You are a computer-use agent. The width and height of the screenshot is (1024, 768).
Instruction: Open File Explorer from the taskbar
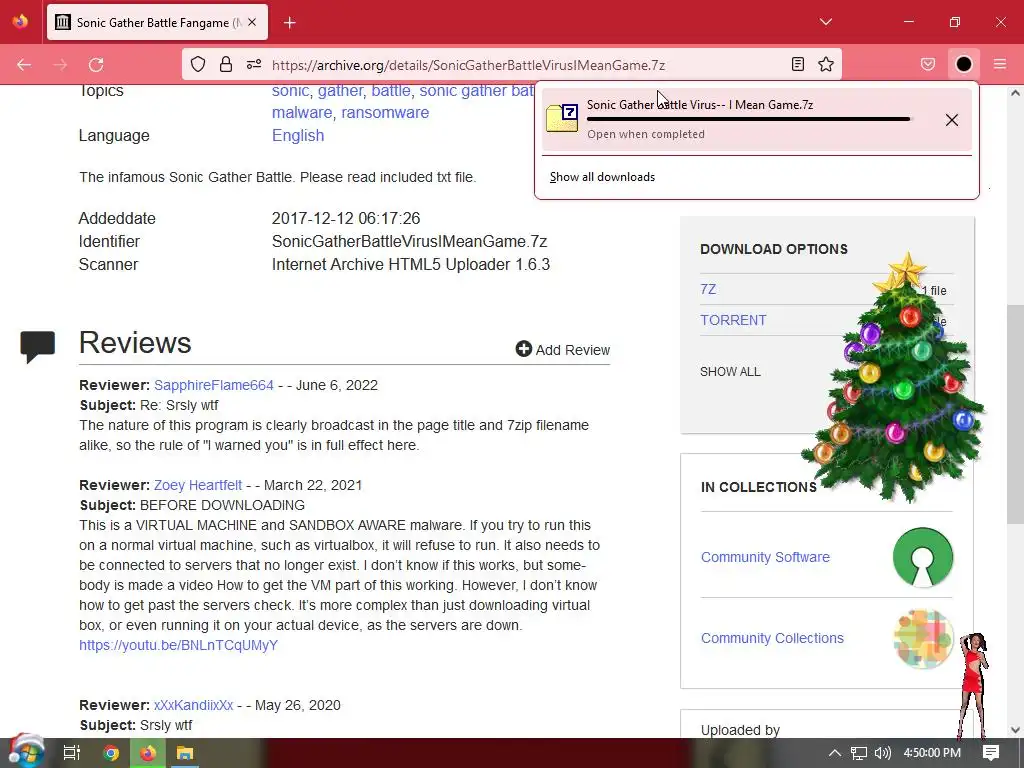[185, 753]
